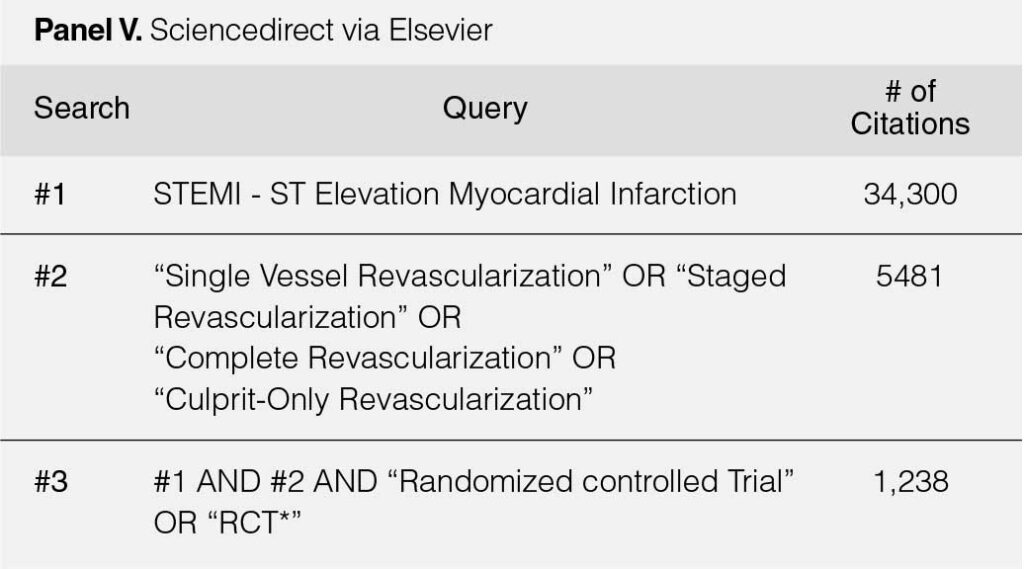The height and width of the screenshot is (569, 1024).
Task: Select the 34,300 citations value
Action: tap(910, 194)
